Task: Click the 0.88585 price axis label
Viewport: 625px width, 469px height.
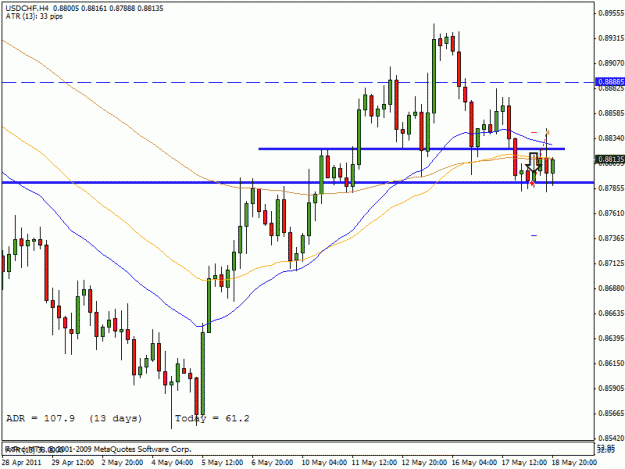Action: click(611, 113)
